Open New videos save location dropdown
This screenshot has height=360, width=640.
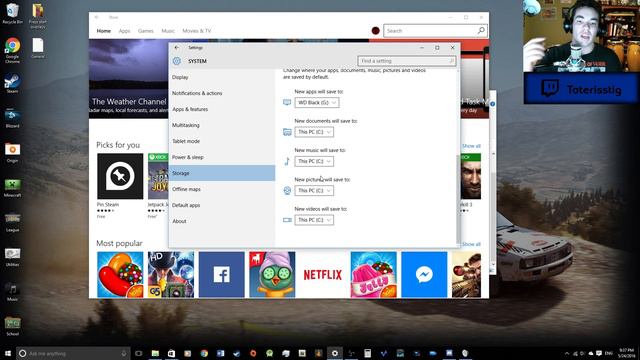pyautogui.click(x=314, y=220)
